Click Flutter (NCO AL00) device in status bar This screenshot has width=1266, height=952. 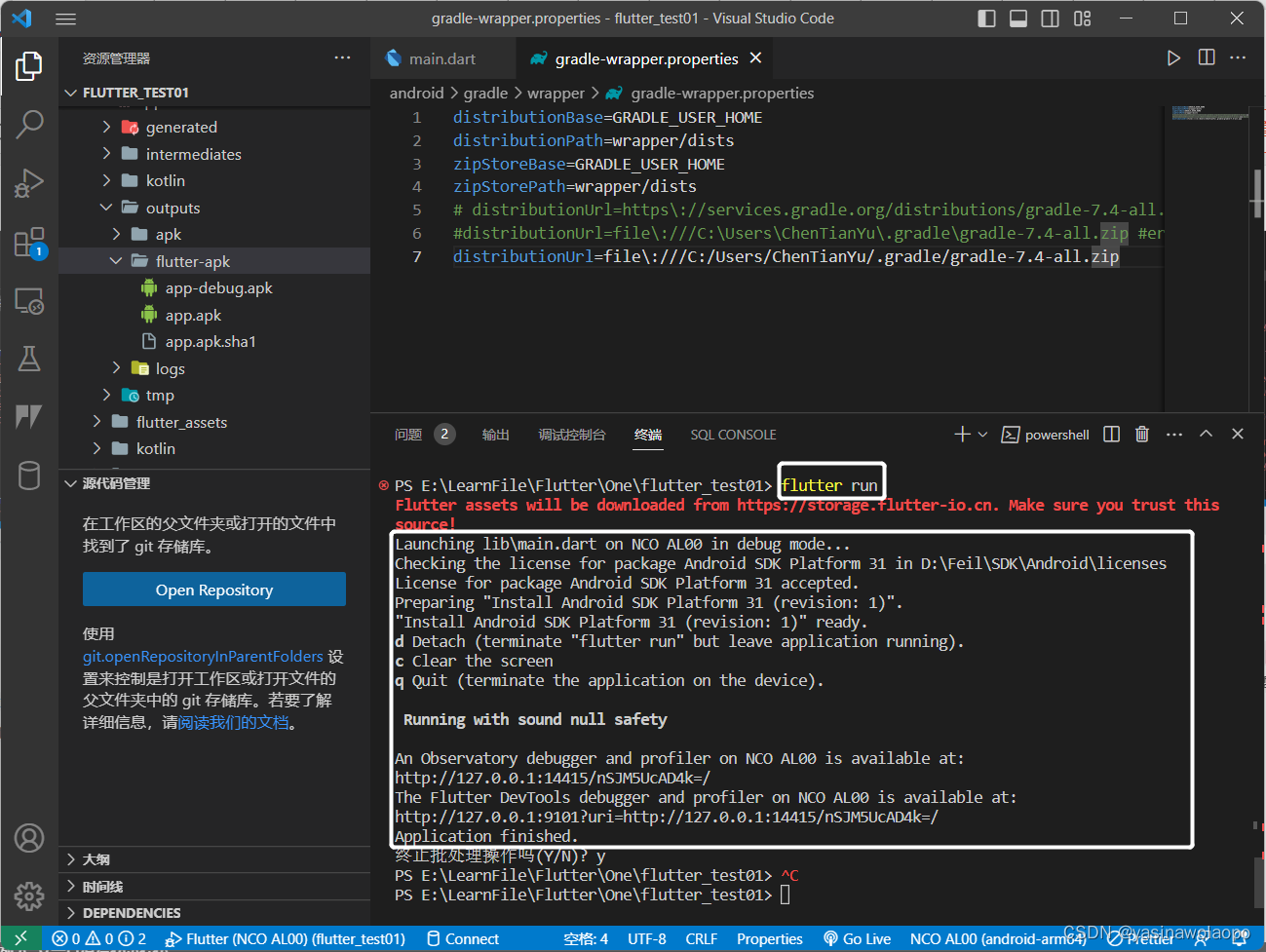(x=287, y=938)
